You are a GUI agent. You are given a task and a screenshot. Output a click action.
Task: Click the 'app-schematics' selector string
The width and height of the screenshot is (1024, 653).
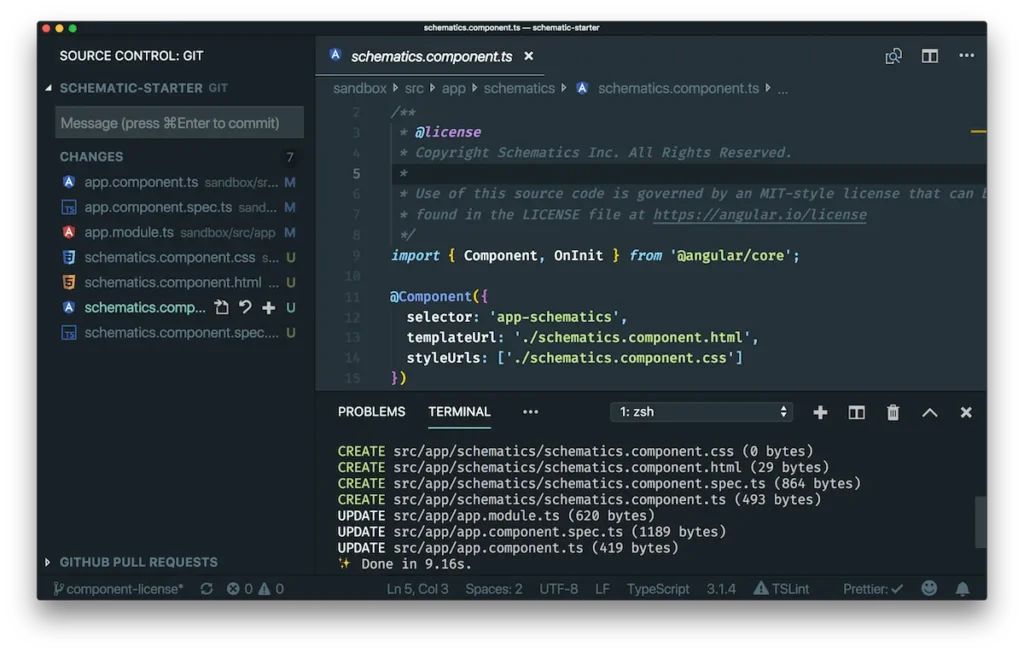click(554, 317)
